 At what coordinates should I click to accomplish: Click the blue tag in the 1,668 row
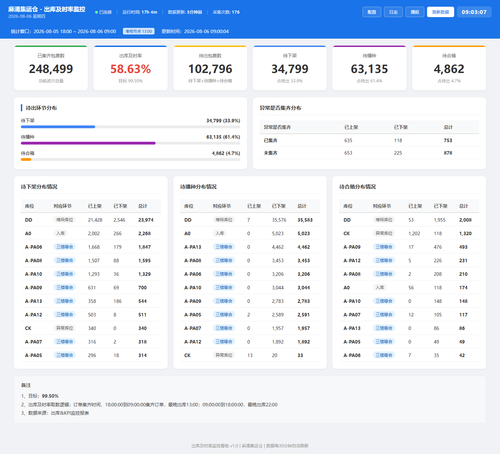tap(64, 247)
